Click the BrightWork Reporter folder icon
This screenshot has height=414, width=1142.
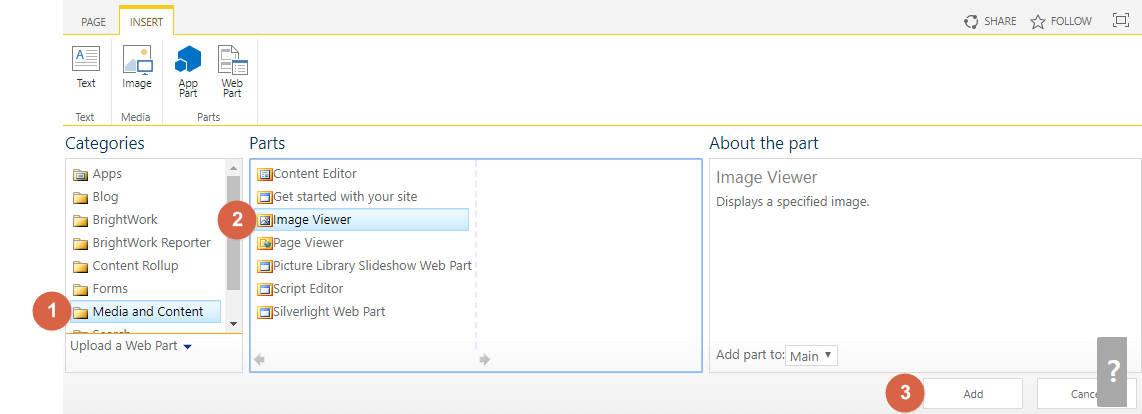(x=80, y=243)
